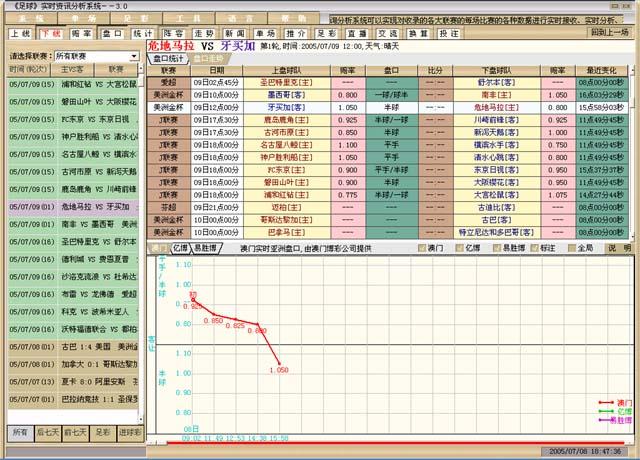This screenshot has width=640, height=460.
Task: Click the 最近变化 column header
Action: click(601, 70)
